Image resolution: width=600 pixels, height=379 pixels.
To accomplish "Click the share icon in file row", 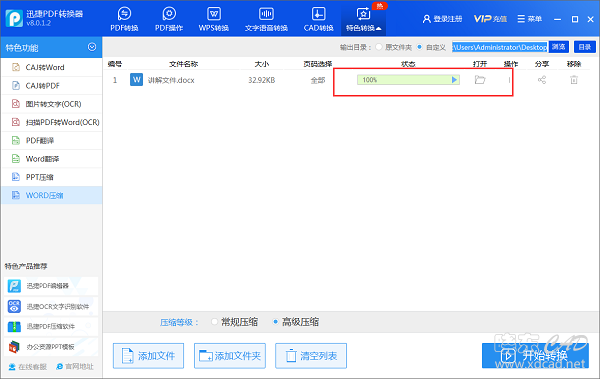I will 542,80.
